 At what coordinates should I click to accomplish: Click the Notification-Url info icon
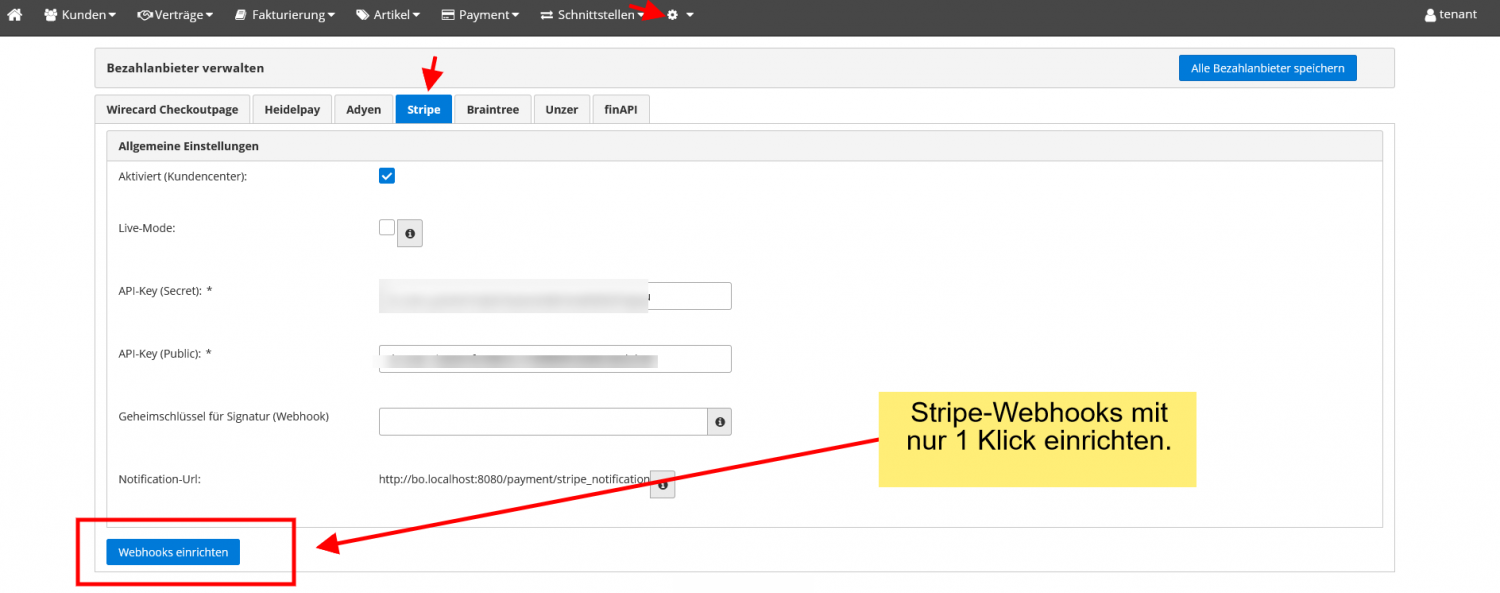tap(662, 485)
